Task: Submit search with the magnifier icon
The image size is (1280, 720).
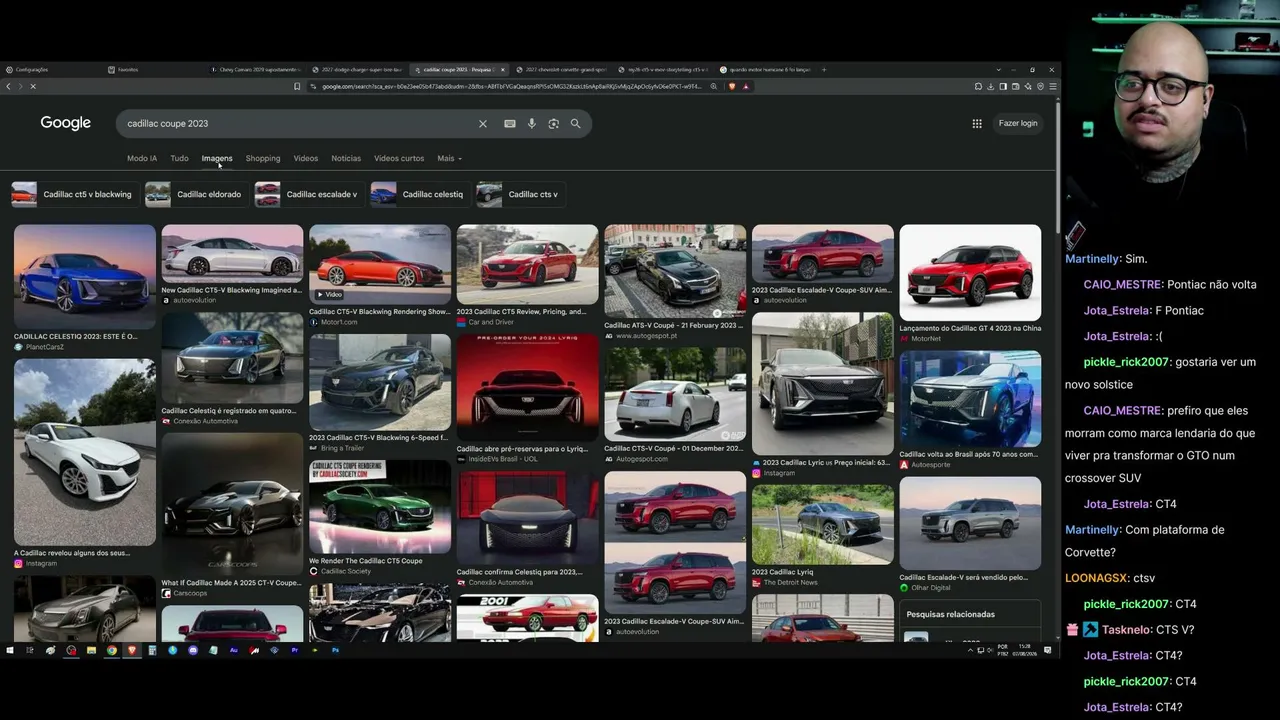Action: (x=575, y=124)
